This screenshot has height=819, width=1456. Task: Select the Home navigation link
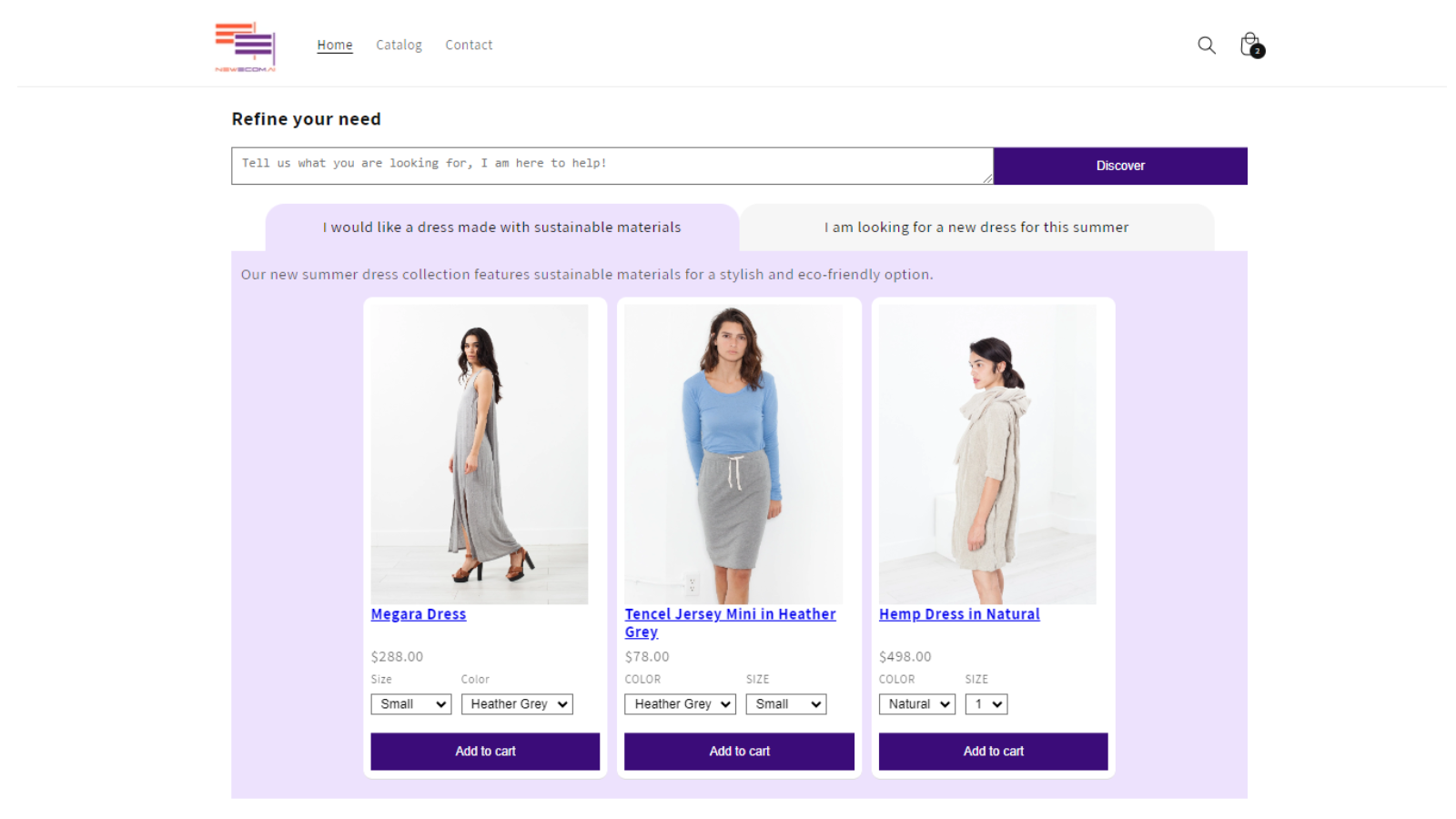click(334, 45)
